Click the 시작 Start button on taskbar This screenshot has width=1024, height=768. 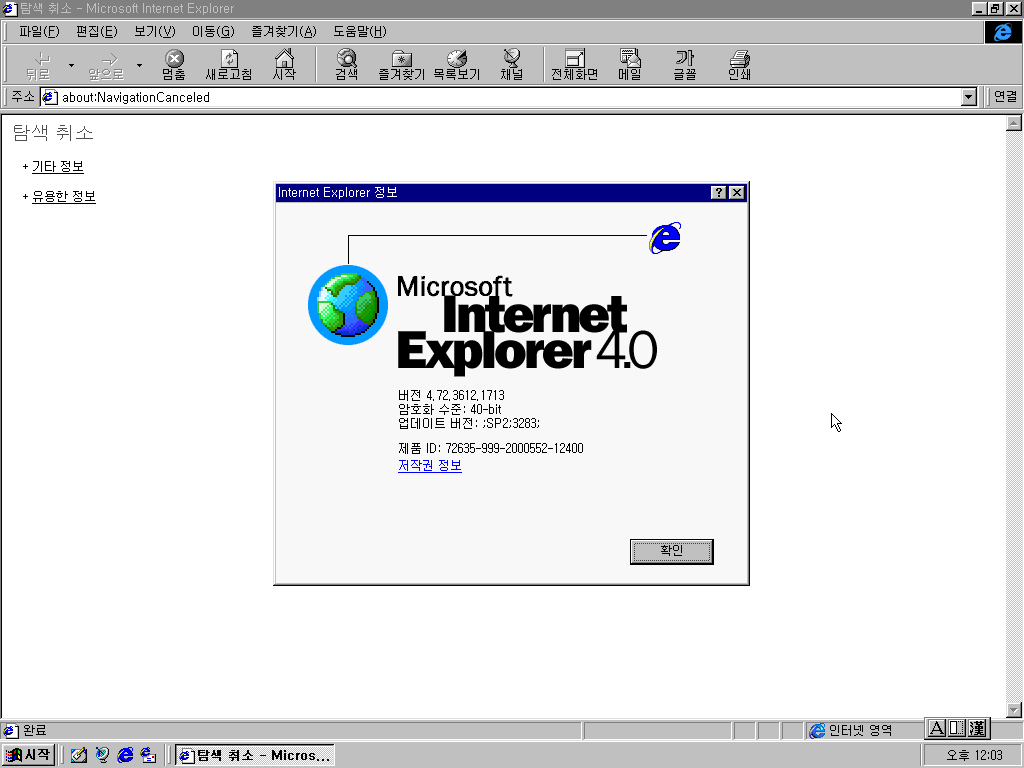[x=28, y=755]
